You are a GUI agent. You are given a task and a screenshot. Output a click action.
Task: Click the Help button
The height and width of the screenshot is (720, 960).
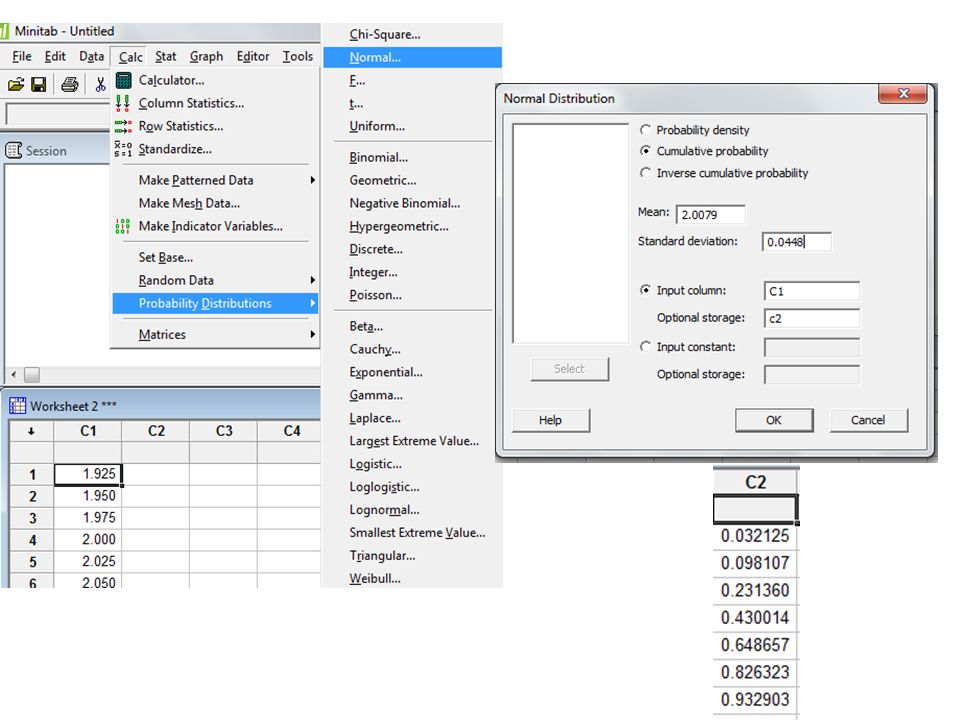point(550,420)
